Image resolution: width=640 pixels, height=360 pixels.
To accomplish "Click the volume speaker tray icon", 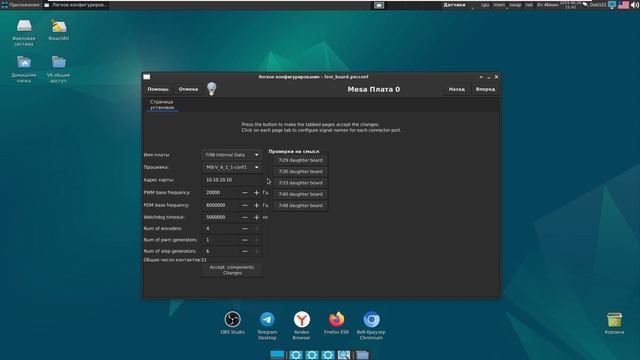I will (635, 5).
